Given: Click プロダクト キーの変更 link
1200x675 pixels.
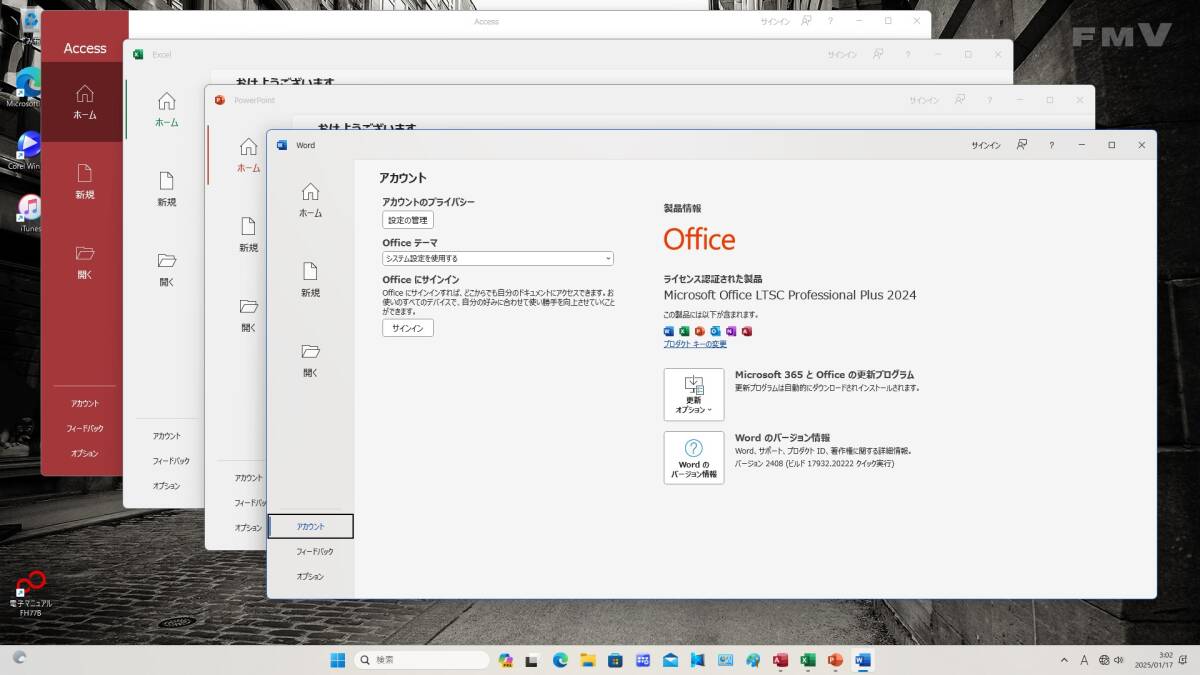Looking at the screenshot, I should pyautogui.click(x=695, y=344).
